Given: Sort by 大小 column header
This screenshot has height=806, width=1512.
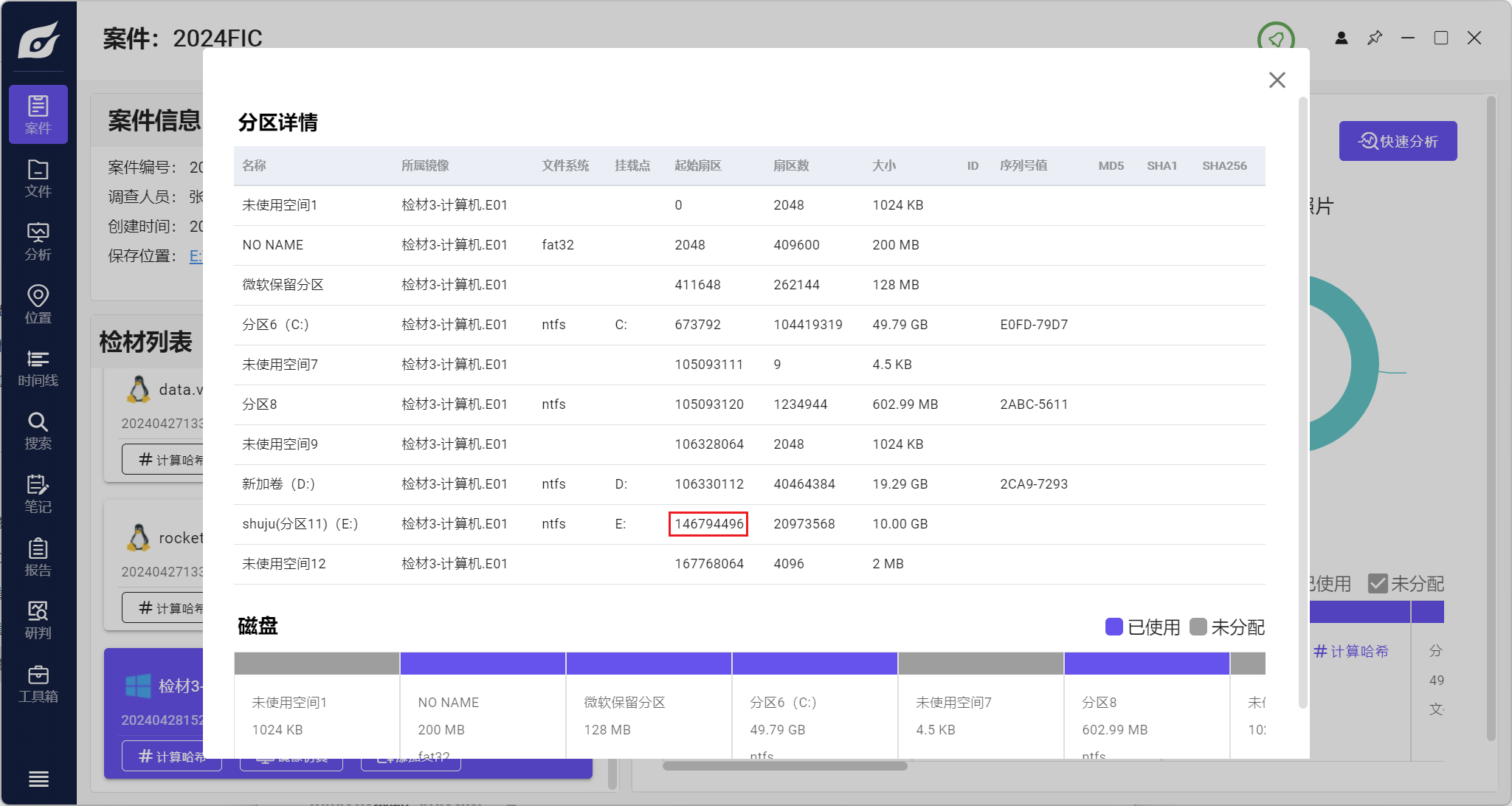Looking at the screenshot, I should coord(884,165).
